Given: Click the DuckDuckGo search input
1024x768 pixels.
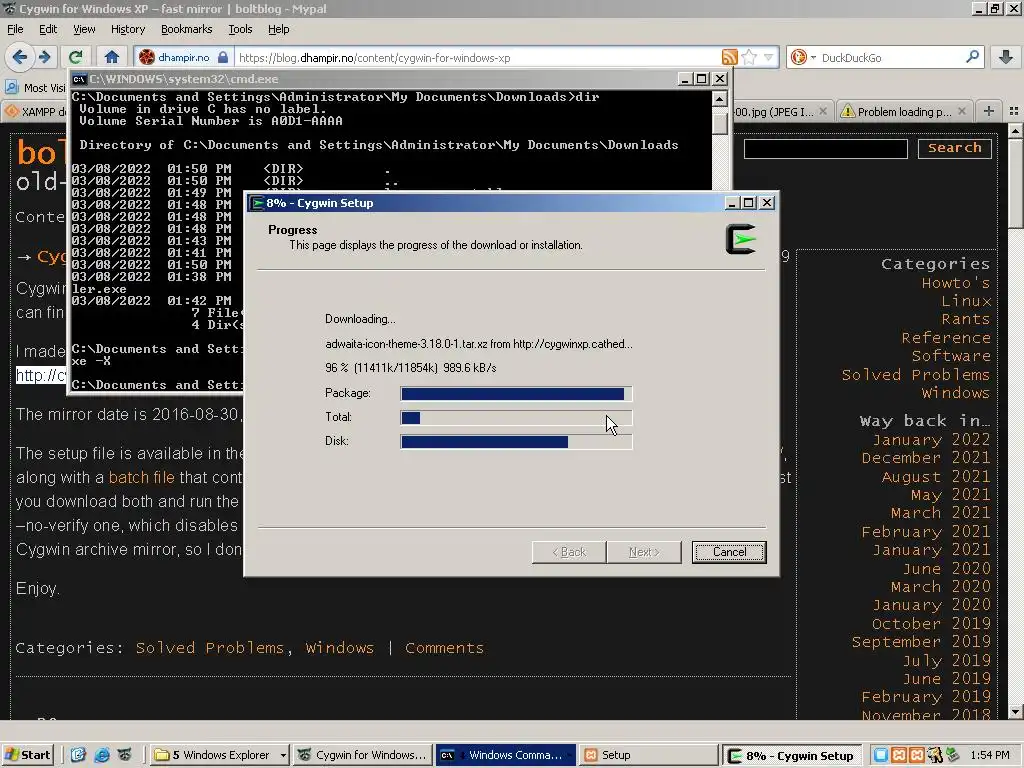Looking at the screenshot, I should click(x=891, y=57).
